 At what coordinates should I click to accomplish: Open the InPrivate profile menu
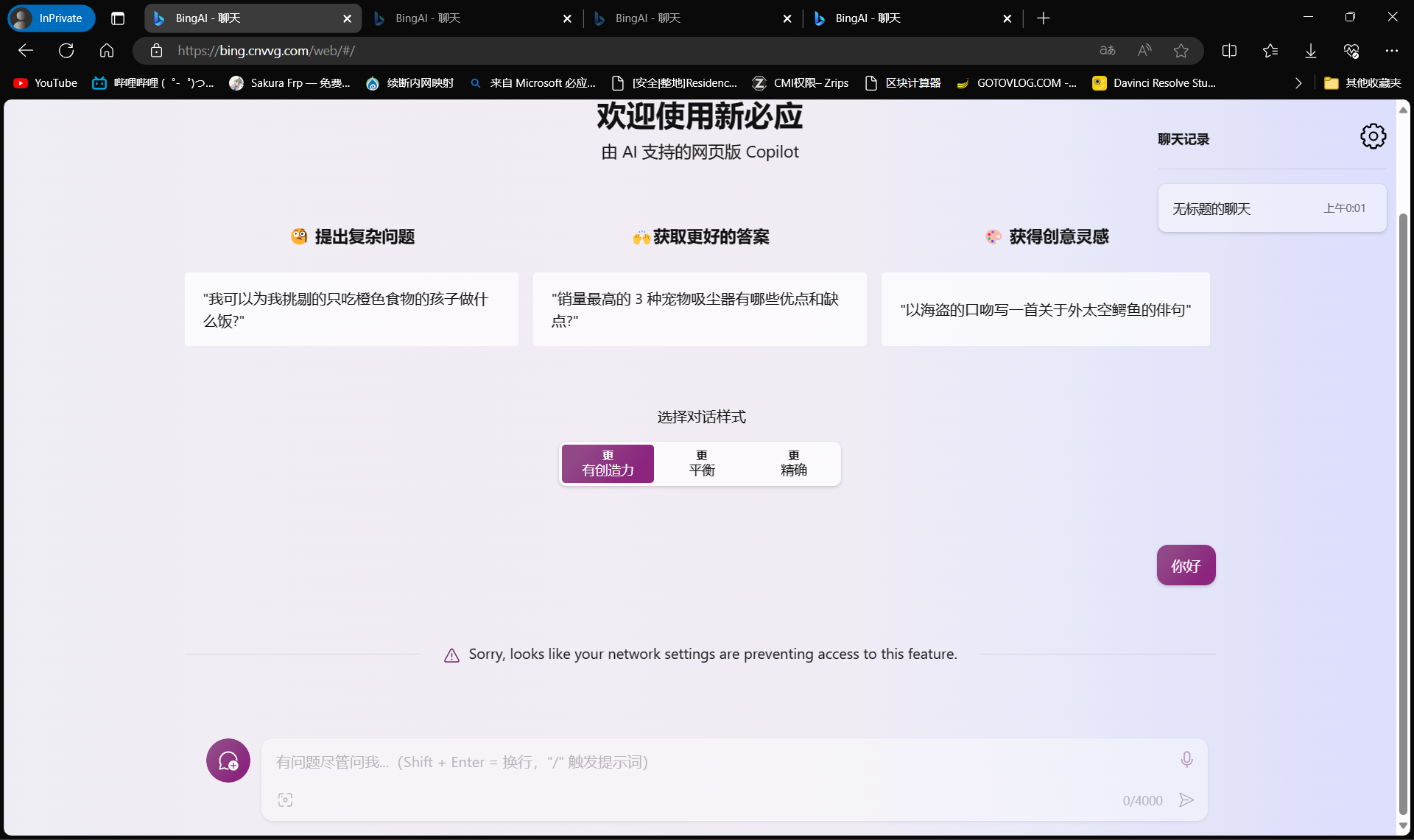click(51, 18)
